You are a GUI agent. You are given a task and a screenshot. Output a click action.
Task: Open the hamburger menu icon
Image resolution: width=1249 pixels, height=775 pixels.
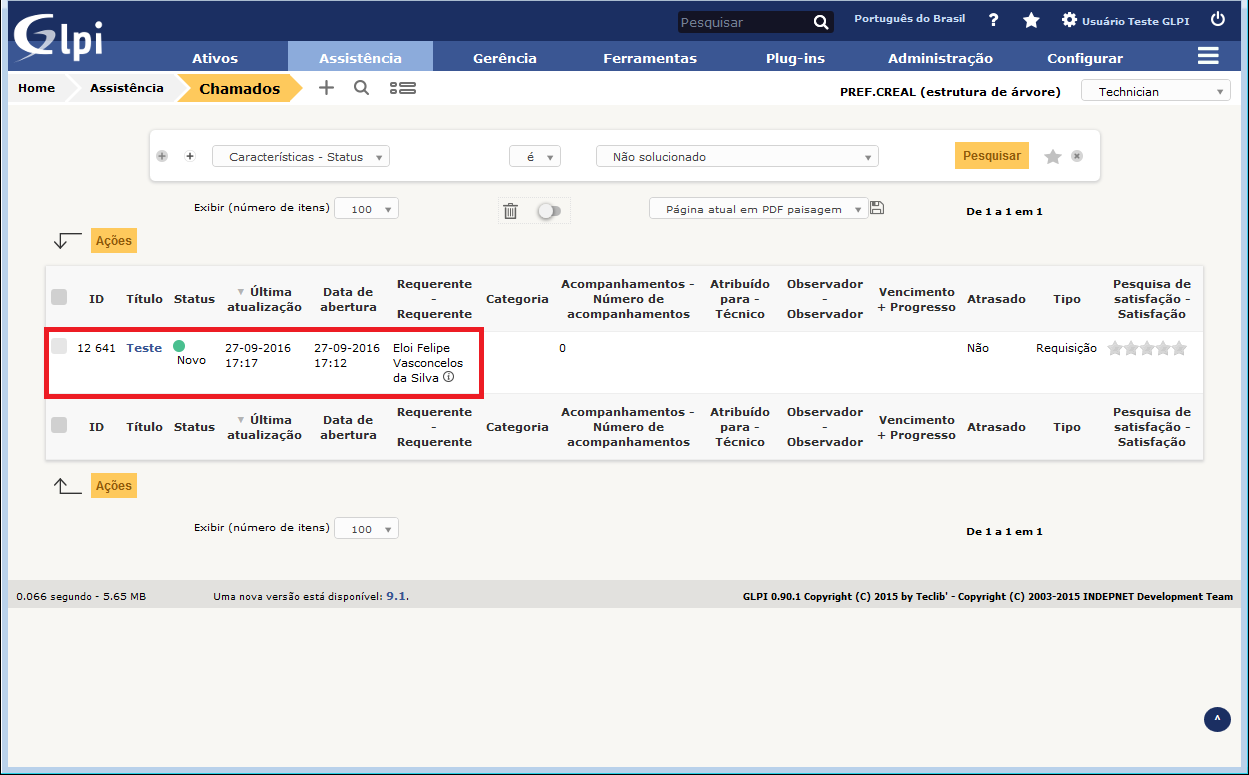(1208, 56)
